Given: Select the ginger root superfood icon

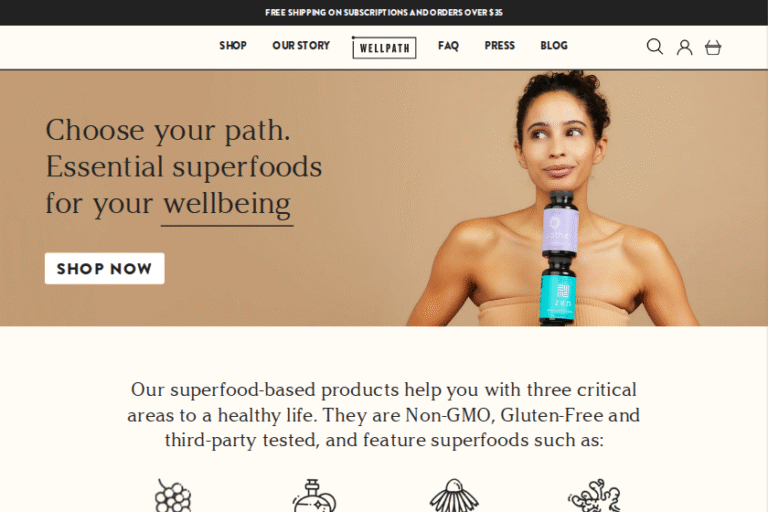Looking at the screenshot, I should [x=594, y=495].
